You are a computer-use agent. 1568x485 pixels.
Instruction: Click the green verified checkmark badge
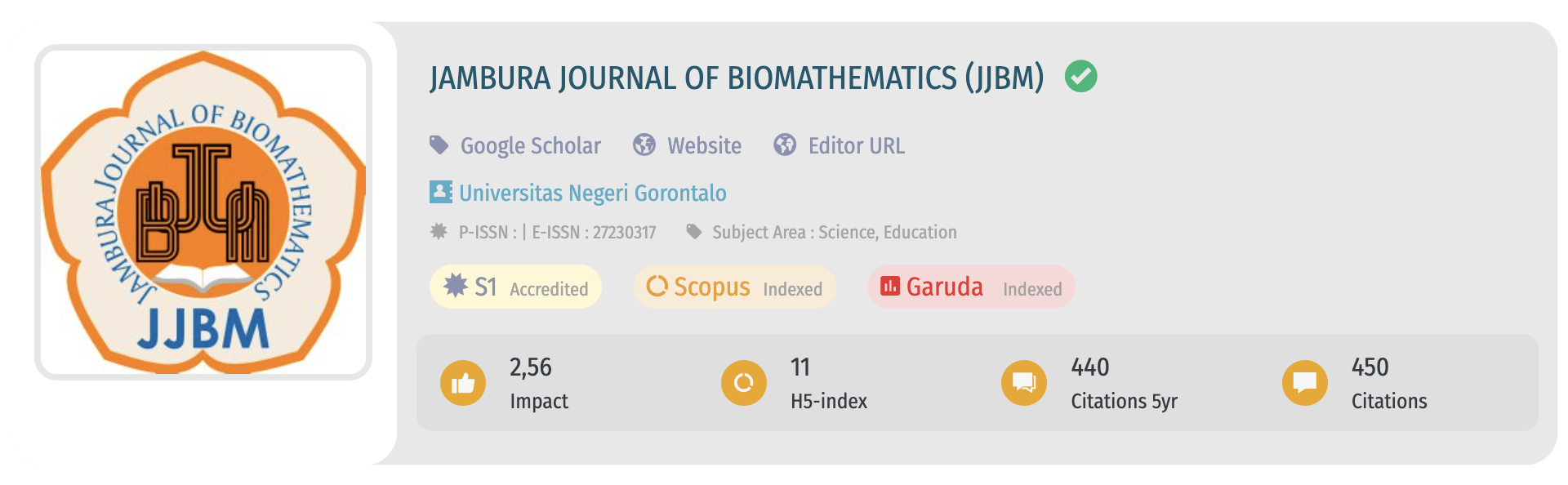(1080, 77)
